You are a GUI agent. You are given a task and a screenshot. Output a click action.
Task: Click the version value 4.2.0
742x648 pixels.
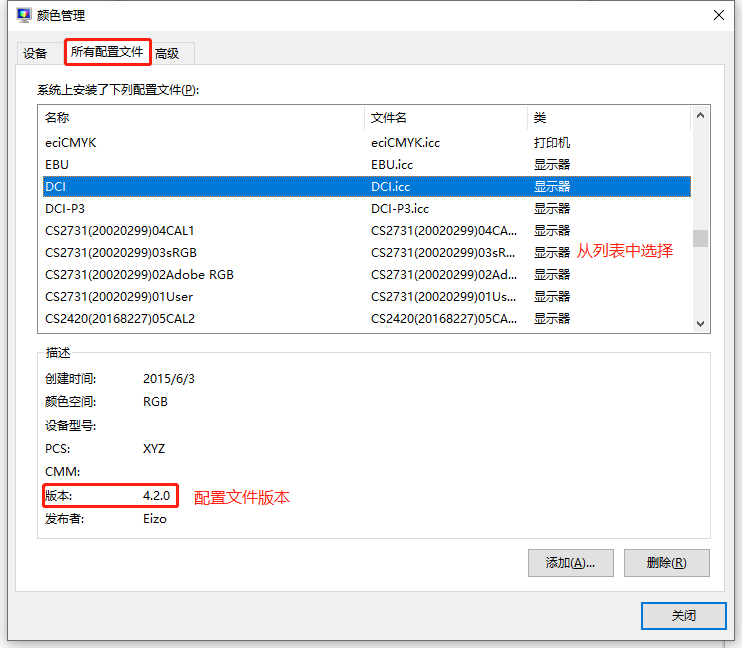click(157, 496)
